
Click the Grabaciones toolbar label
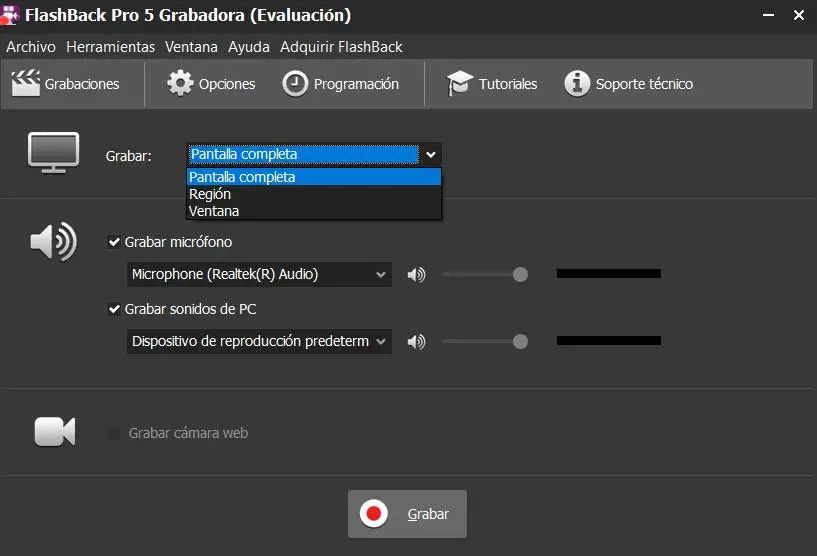point(82,84)
